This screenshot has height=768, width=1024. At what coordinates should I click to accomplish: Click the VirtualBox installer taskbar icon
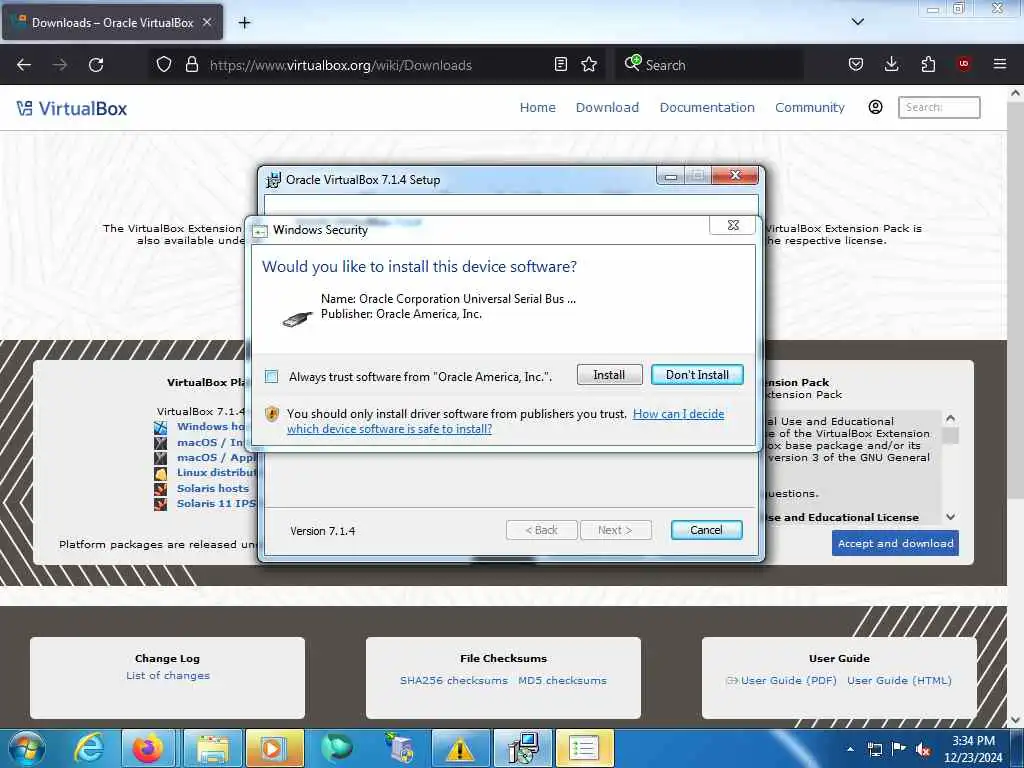522,748
